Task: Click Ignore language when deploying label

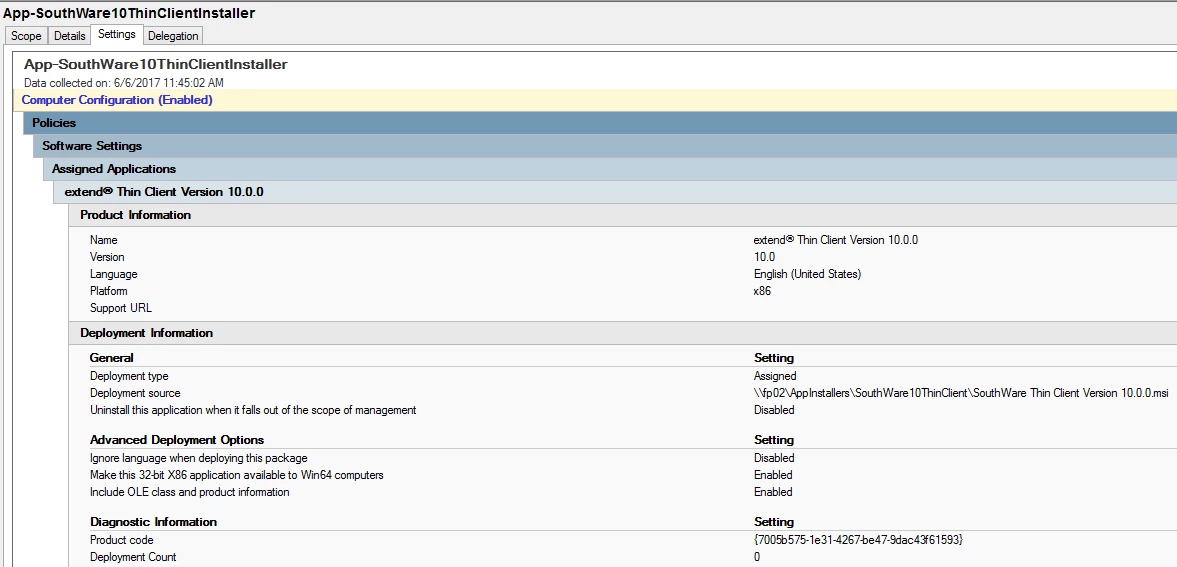Action: tap(199, 458)
